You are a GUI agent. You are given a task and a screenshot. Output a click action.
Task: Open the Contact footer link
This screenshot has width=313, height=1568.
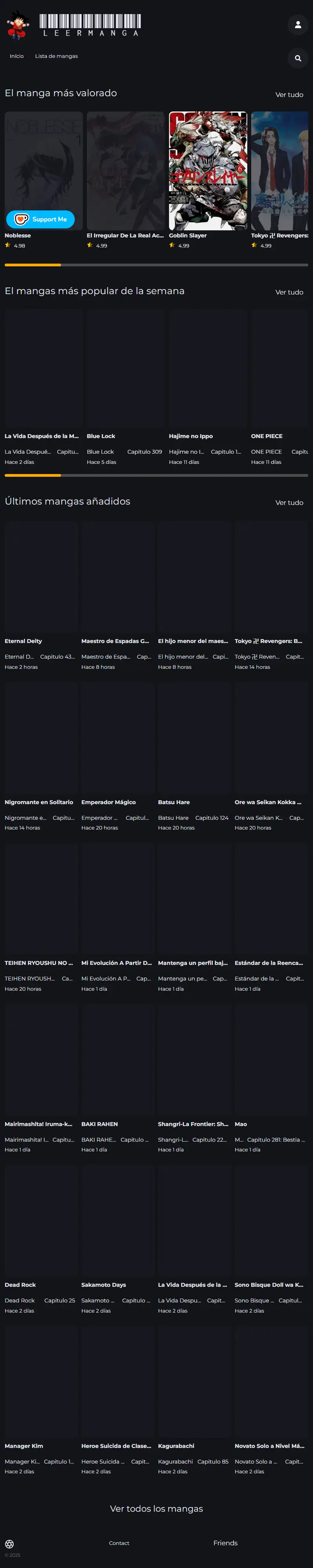[x=119, y=1543]
